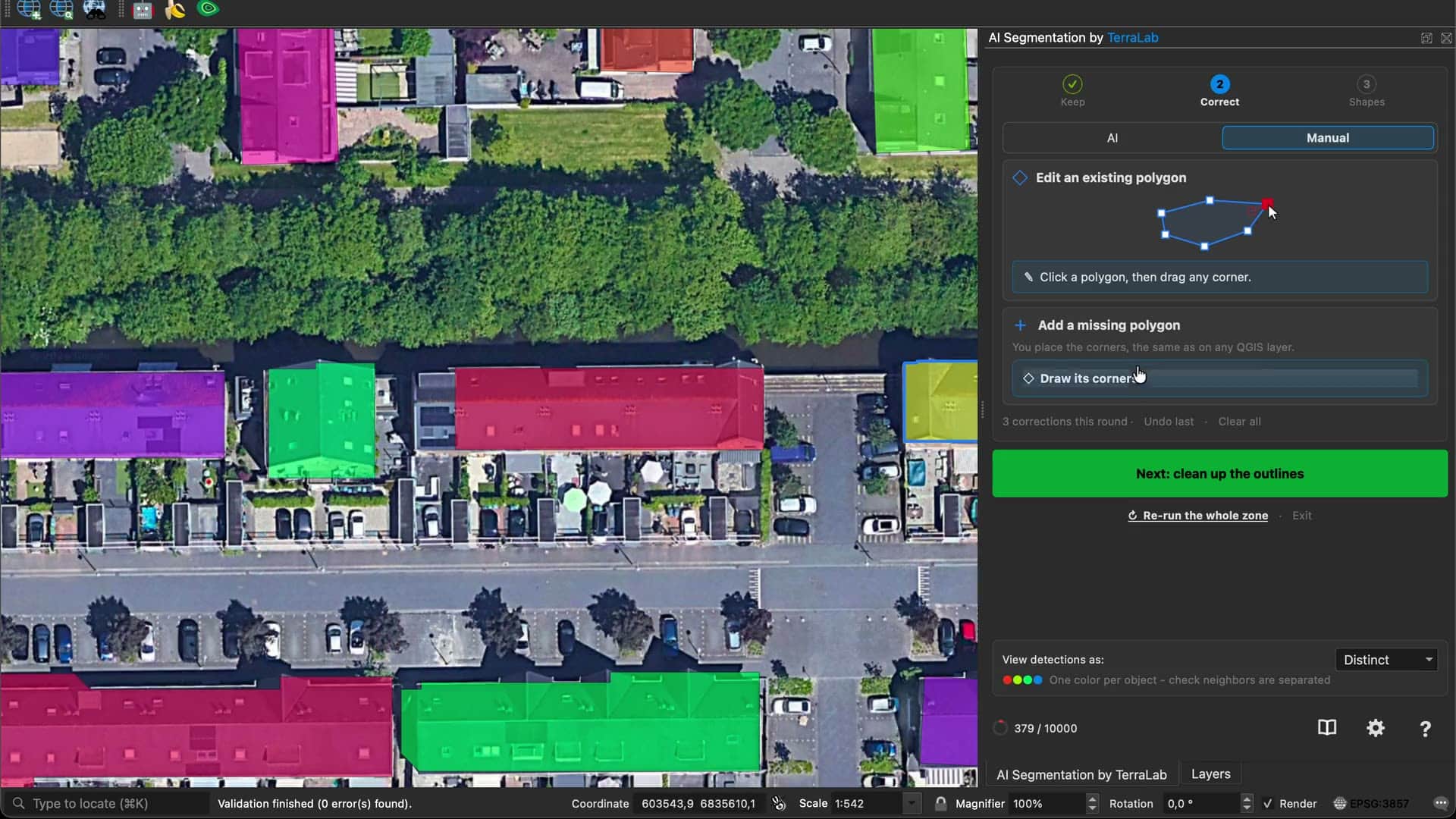Open the globe-with-plus data source toolbar icon
The image size is (1456, 819).
pyautogui.click(x=30, y=10)
